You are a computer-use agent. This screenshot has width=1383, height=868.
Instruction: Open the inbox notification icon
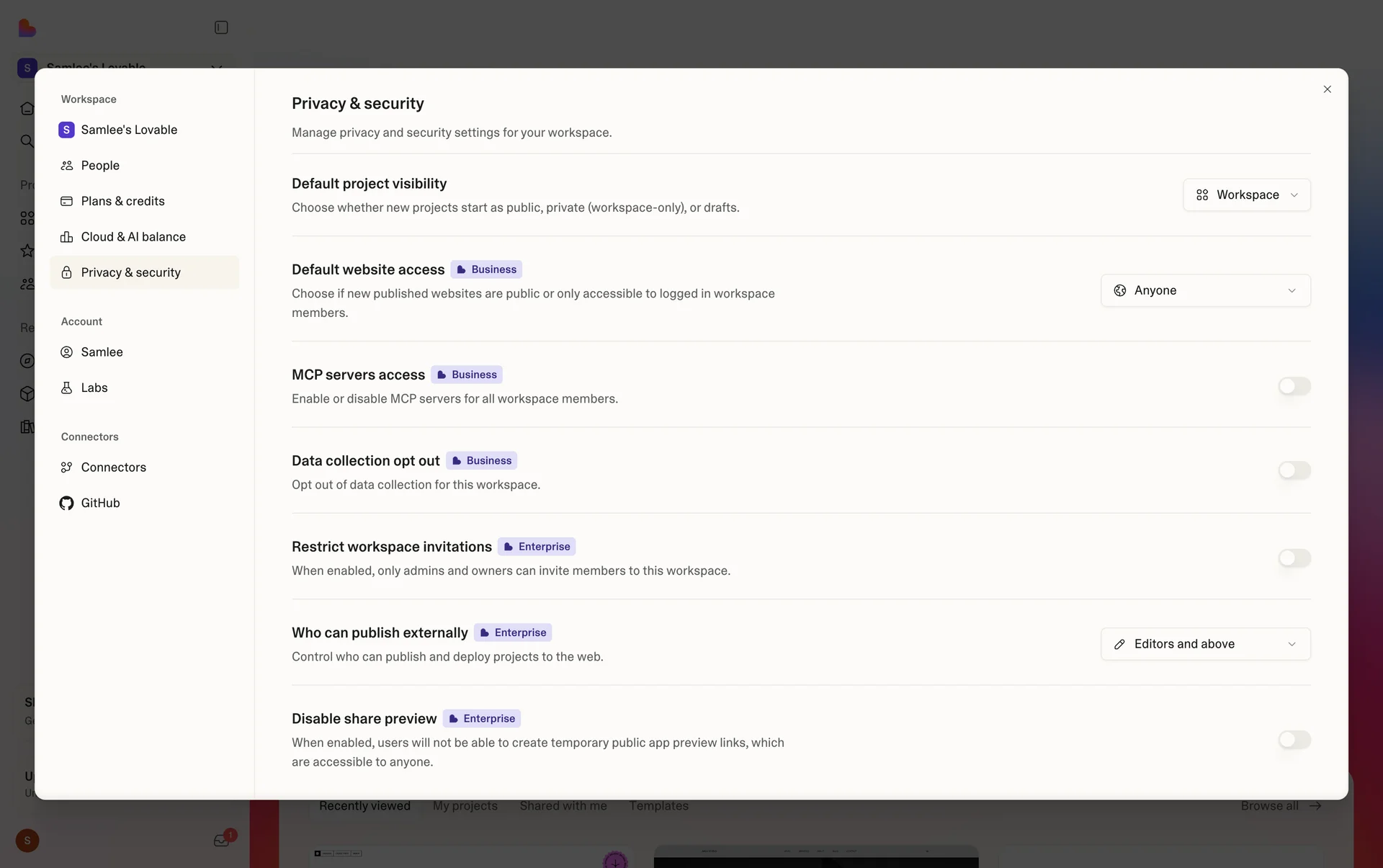coord(221,840)
